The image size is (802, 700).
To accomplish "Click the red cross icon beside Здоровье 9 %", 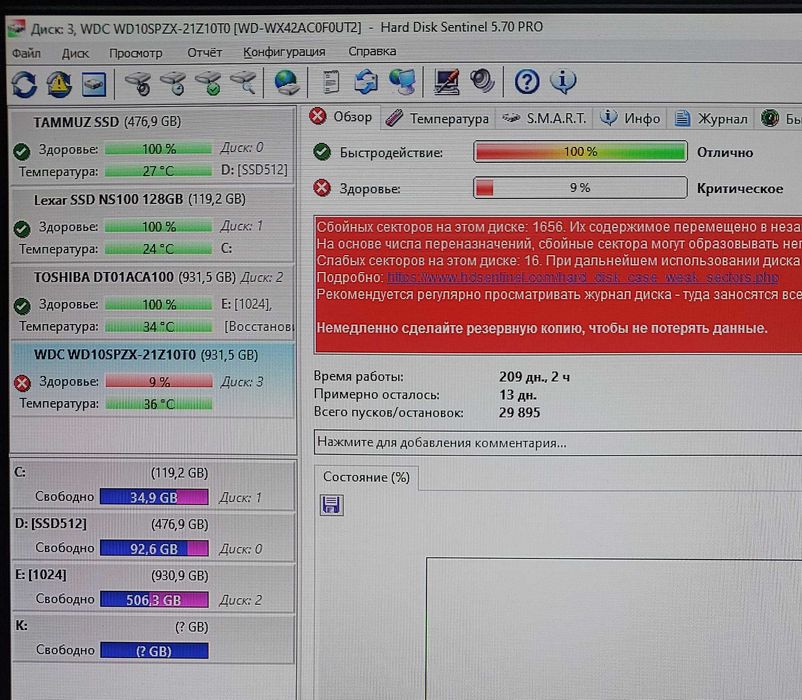I will (x=322, y=188).
